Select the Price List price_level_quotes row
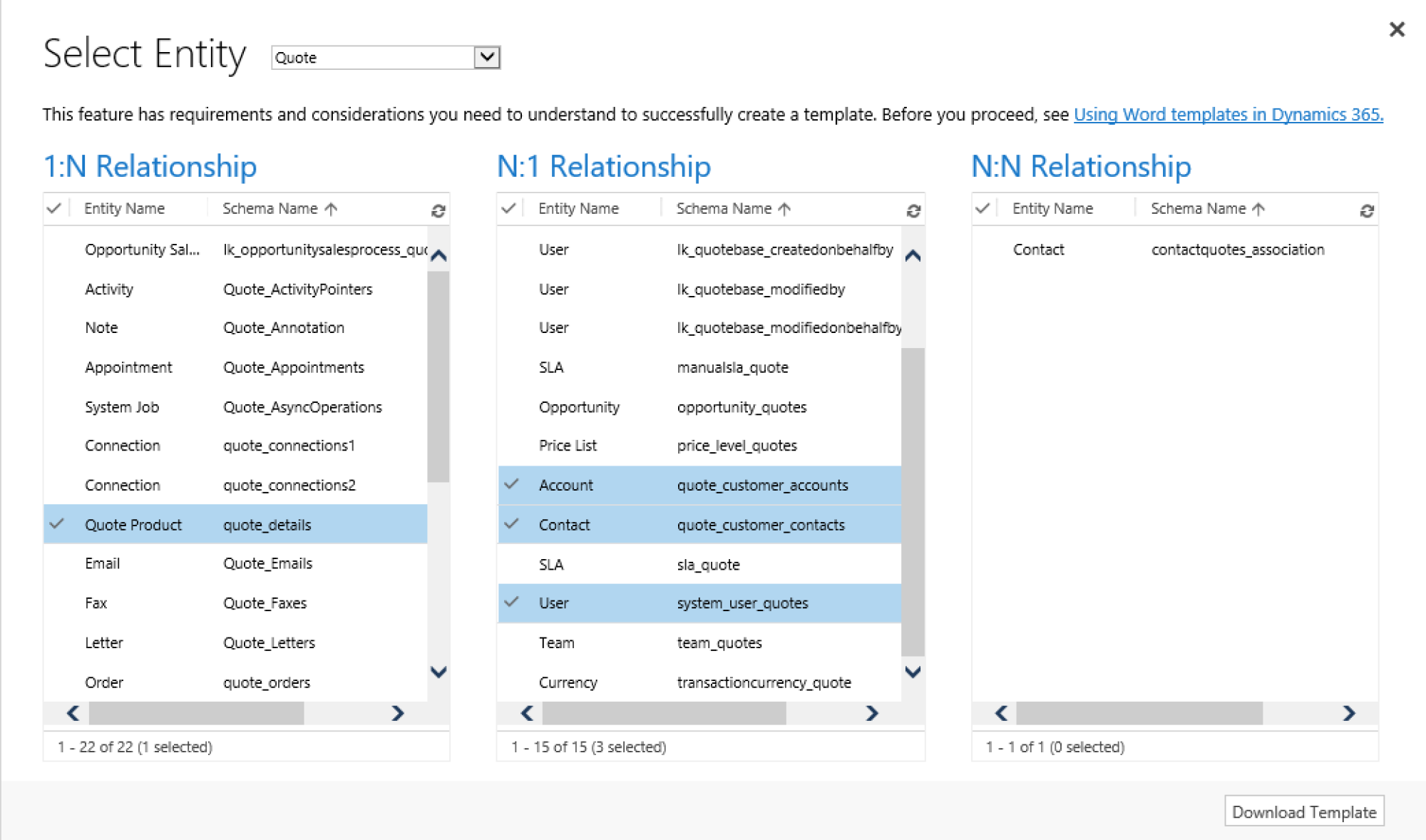1426x840 pixels. tap(699, 446)
